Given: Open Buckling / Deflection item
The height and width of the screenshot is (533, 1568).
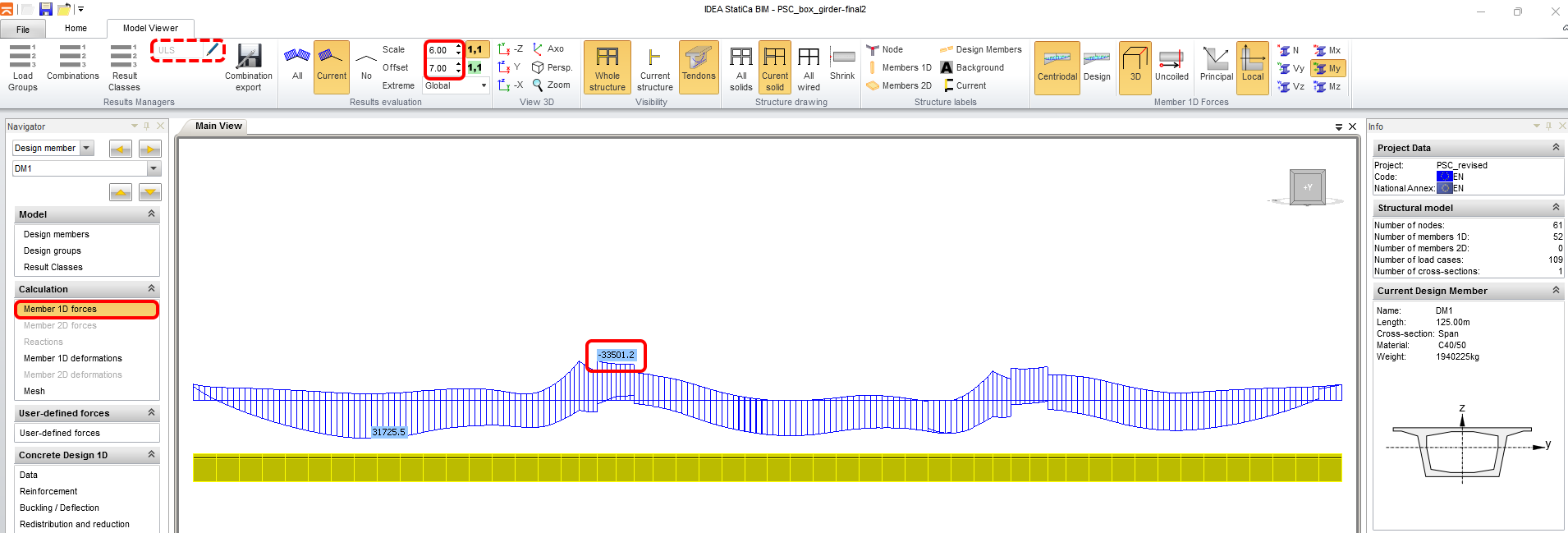Looking at the screenshot, I should click(59, 508).
